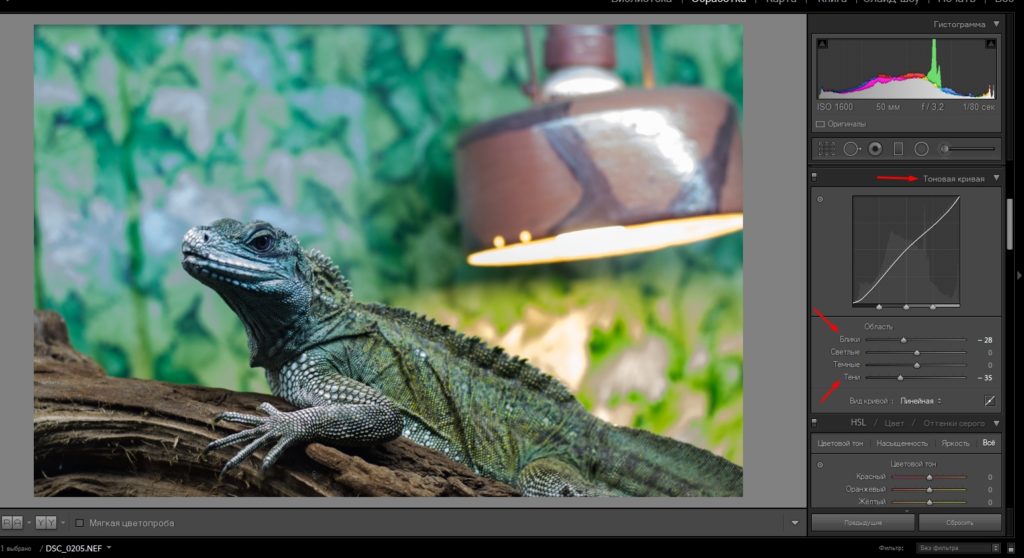Activate the tone curve targeted adjustment tool

click(820, 199)
